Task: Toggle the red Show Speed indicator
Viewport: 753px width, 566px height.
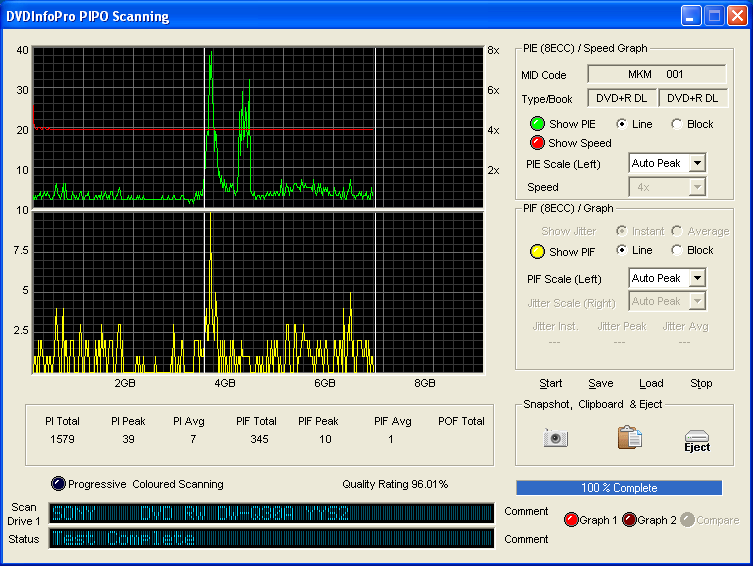Action: (537, 143)
